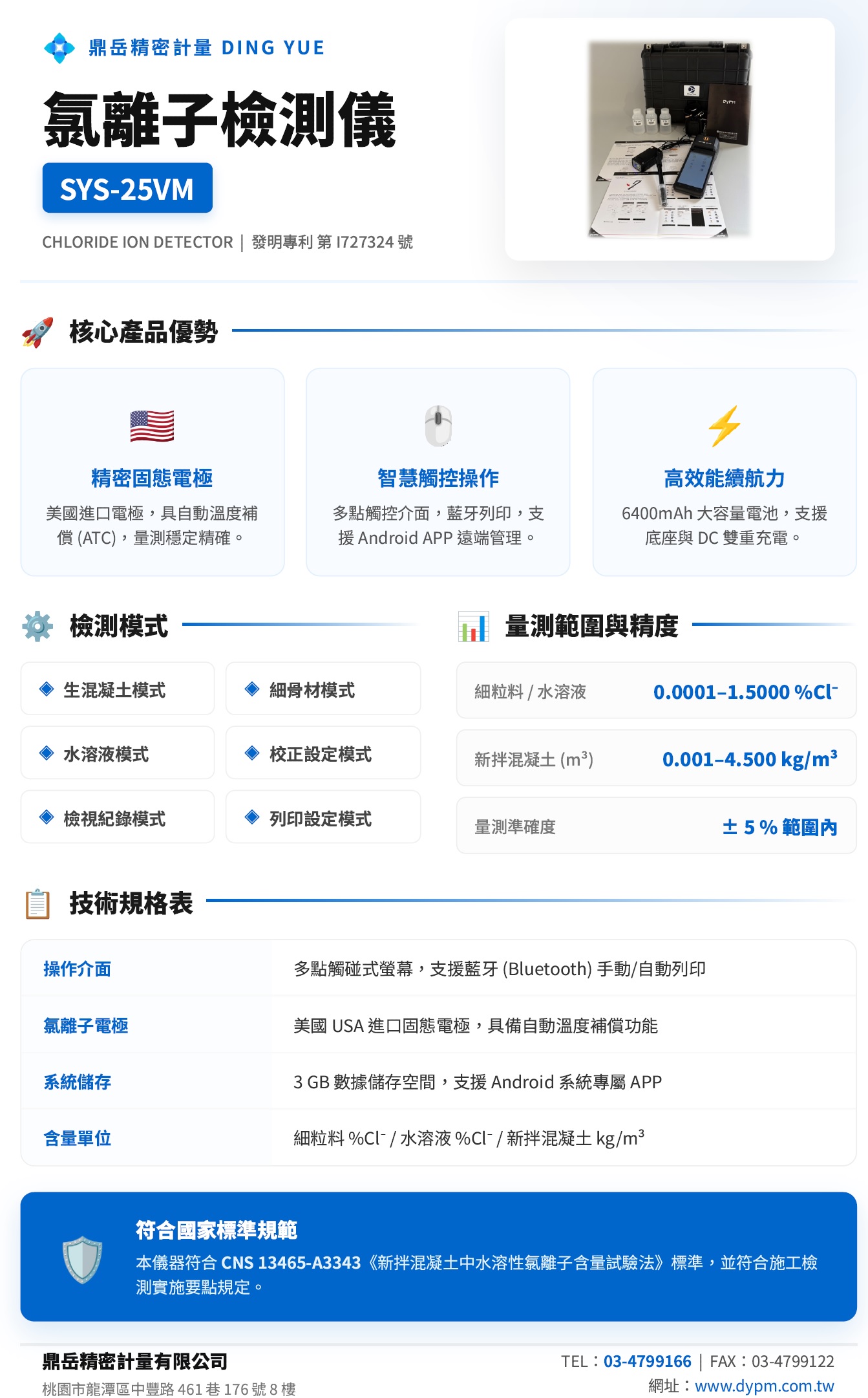Click the 新拌混凝土 (m³) range label
The image size is (868, 1398).
tap(534, 759)
